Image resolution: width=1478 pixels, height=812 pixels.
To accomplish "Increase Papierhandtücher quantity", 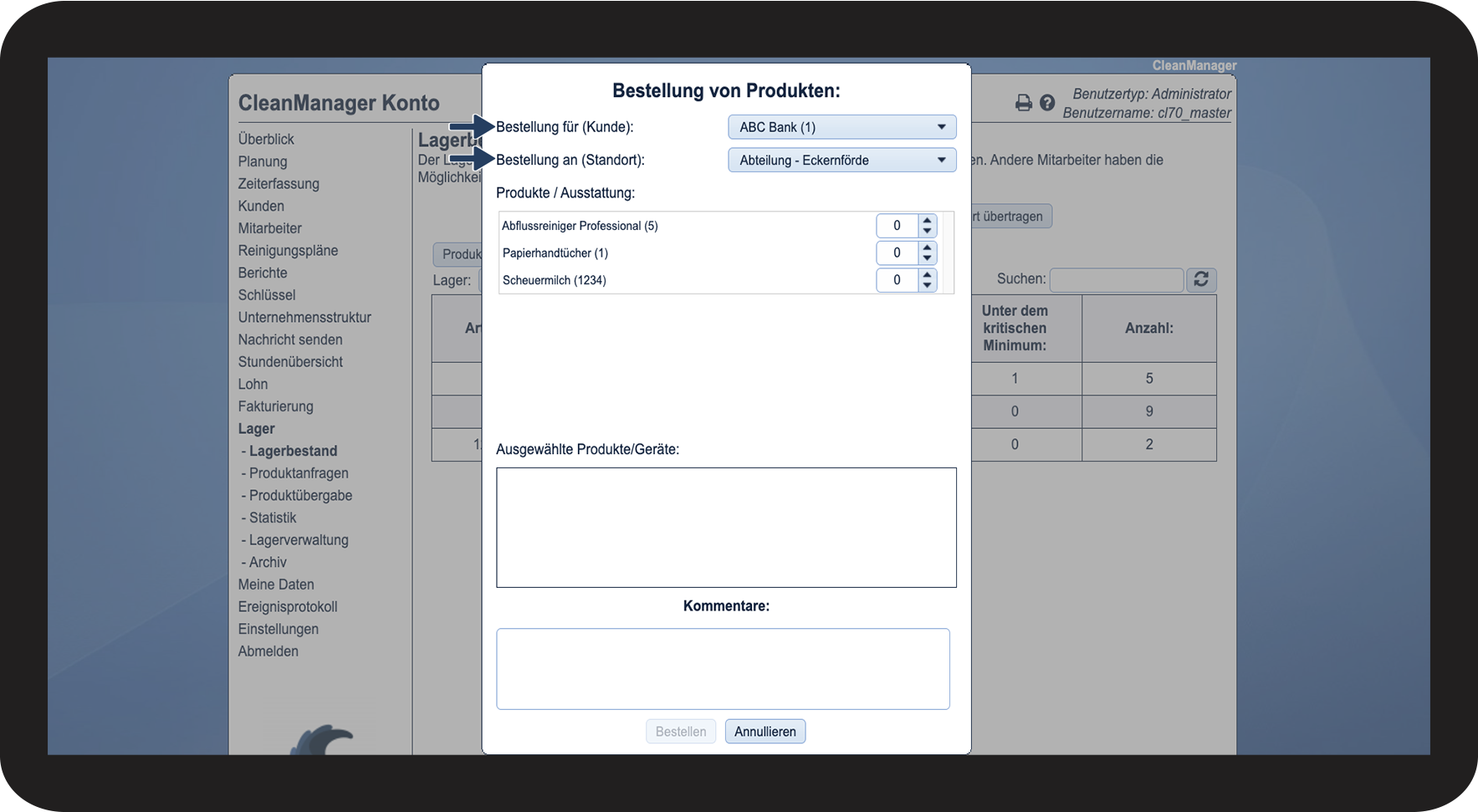I will (927, 248).
